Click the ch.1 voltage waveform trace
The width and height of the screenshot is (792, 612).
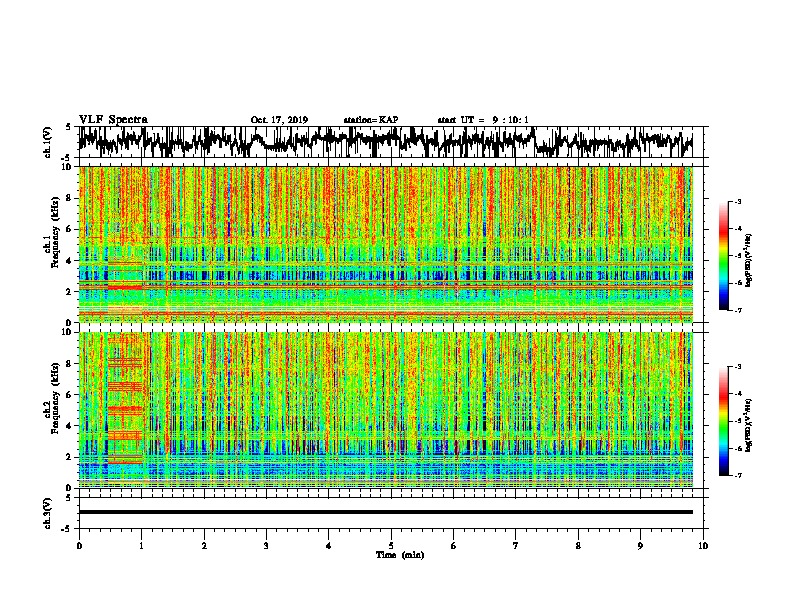(385, 142)
